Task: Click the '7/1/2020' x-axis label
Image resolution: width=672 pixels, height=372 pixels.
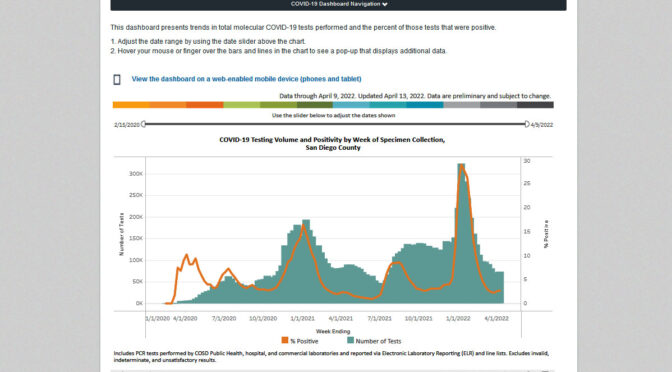Action: (x=224, y=318)
